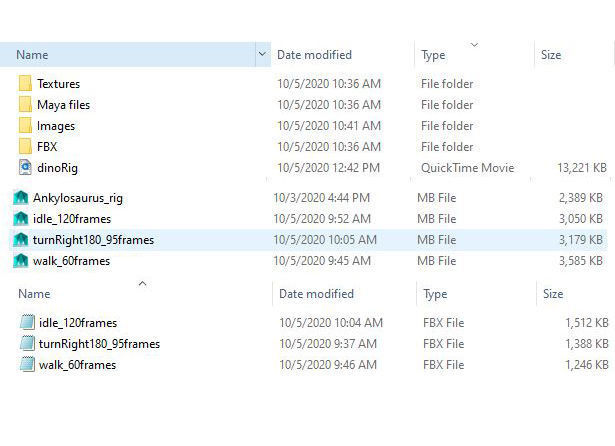
Task: Click the FBX folder icon
Action: click(x=25, y=147)
